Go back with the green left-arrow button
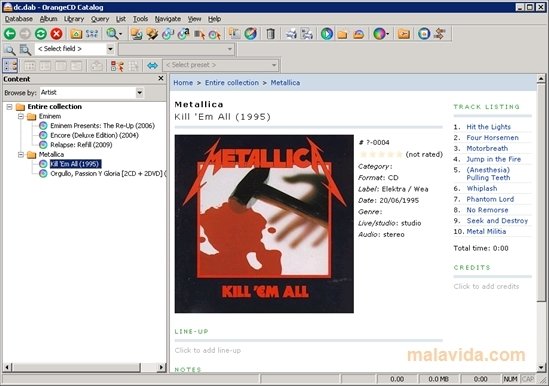This screenshot has height=386, width=549. 10,34
